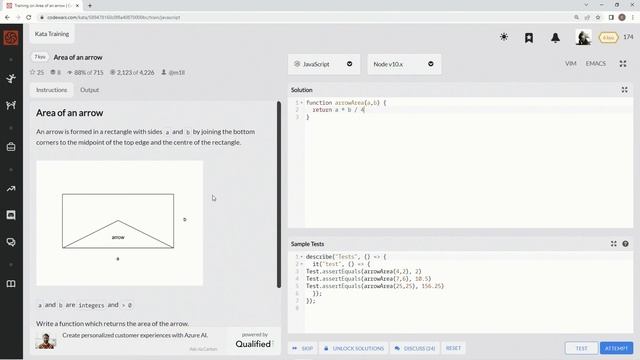
Task: Click the SKIP button
Action: (302, 348)
